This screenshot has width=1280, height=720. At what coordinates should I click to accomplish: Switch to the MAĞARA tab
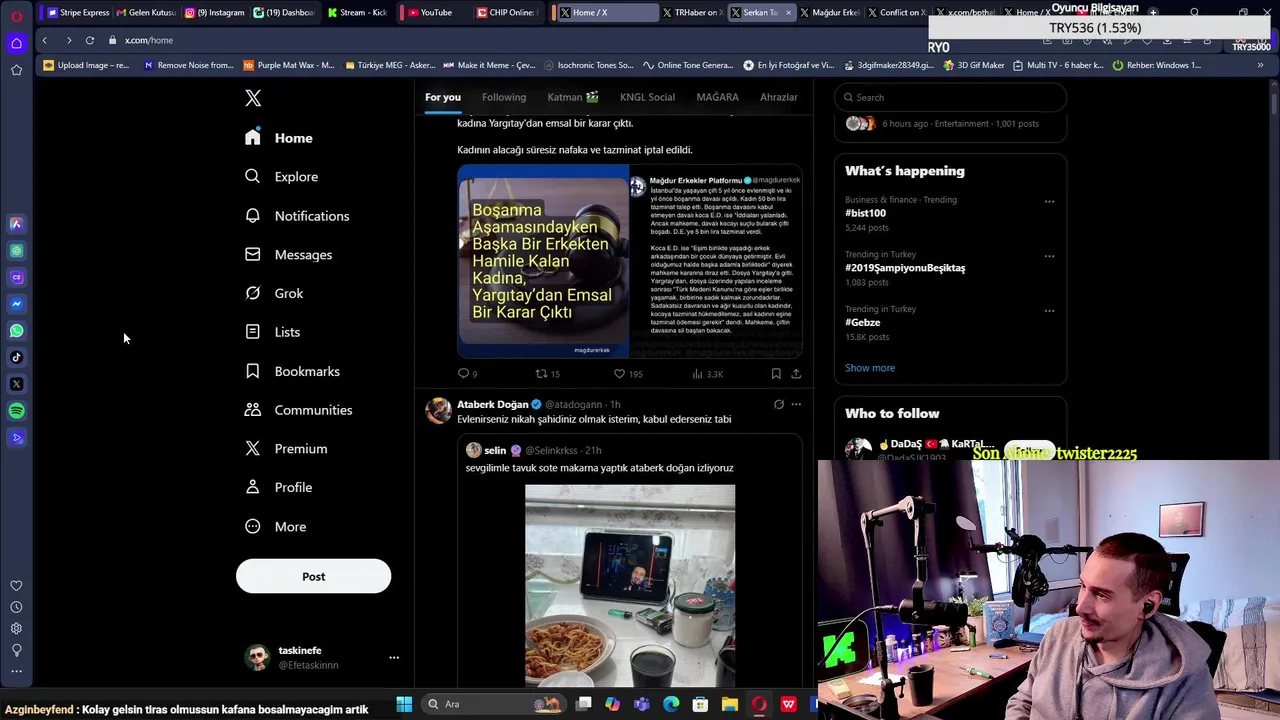(717, 97)
